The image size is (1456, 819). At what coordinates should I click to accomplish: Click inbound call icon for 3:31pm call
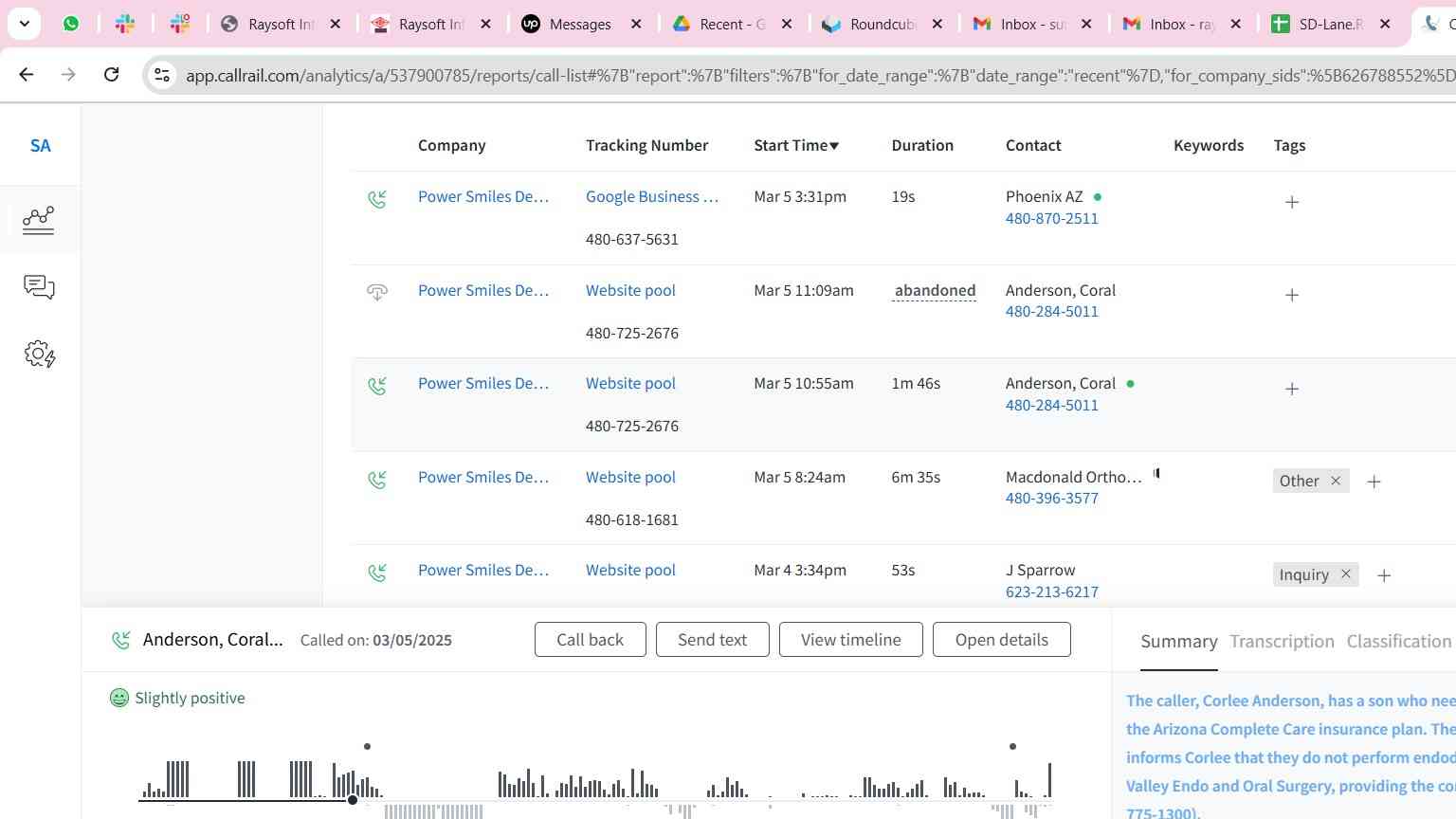[377, 198]
